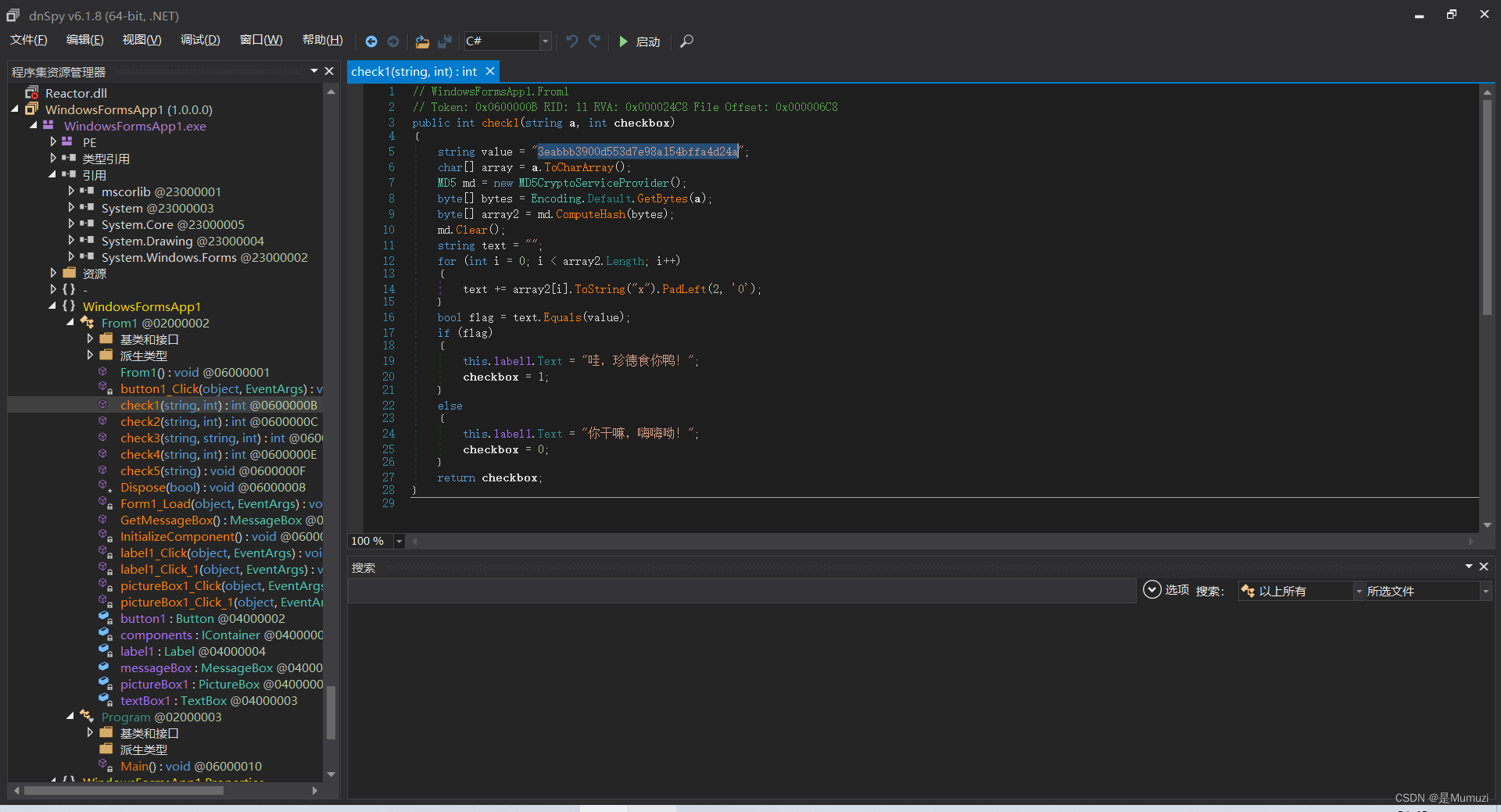Redo using the toolbar arrow
Viewport: 1501px width, 812px height.
click(x=594, y=41)
